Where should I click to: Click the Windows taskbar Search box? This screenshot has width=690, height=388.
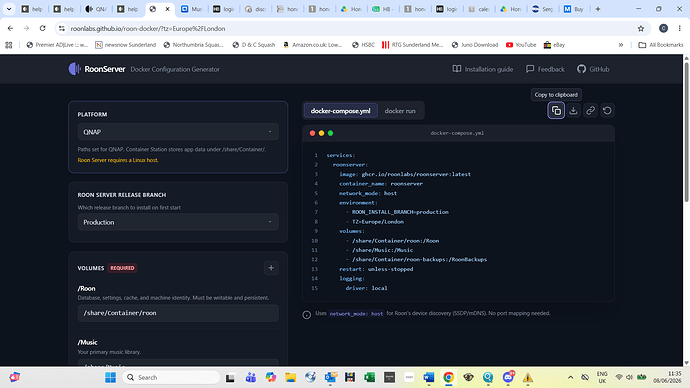[x=171, y=377]
